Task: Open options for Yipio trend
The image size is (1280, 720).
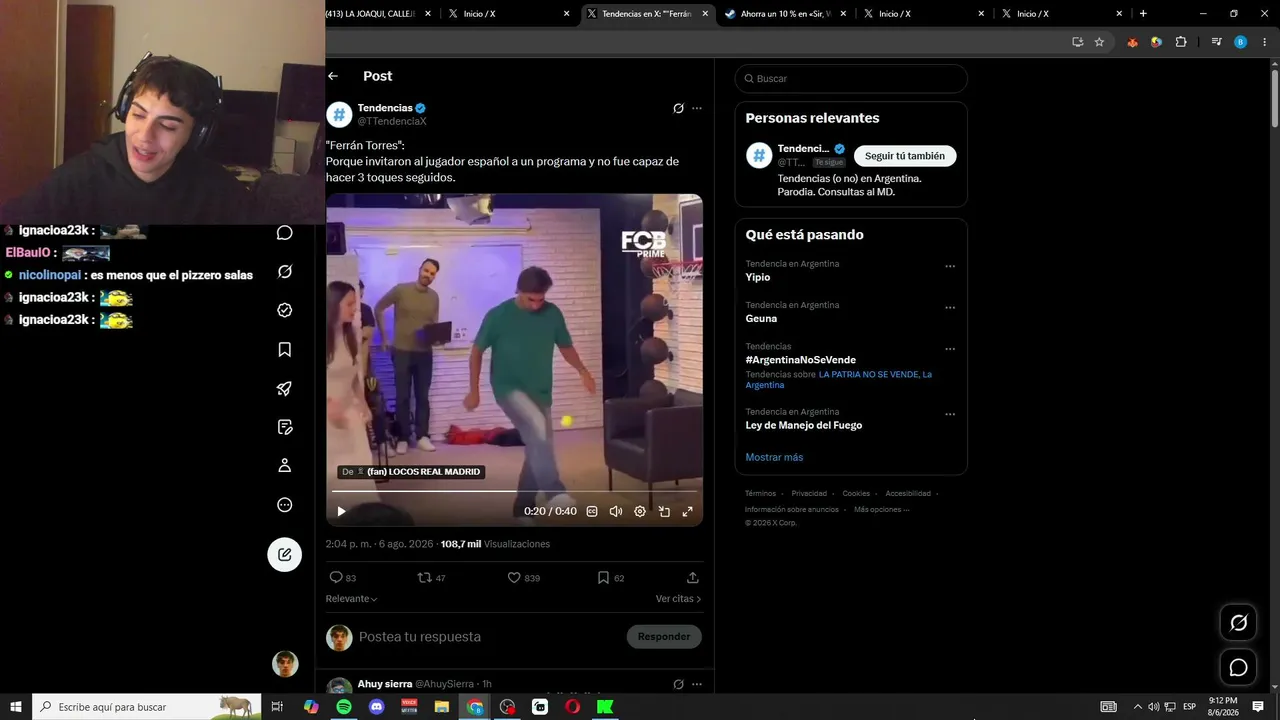Action: (950, 266)
